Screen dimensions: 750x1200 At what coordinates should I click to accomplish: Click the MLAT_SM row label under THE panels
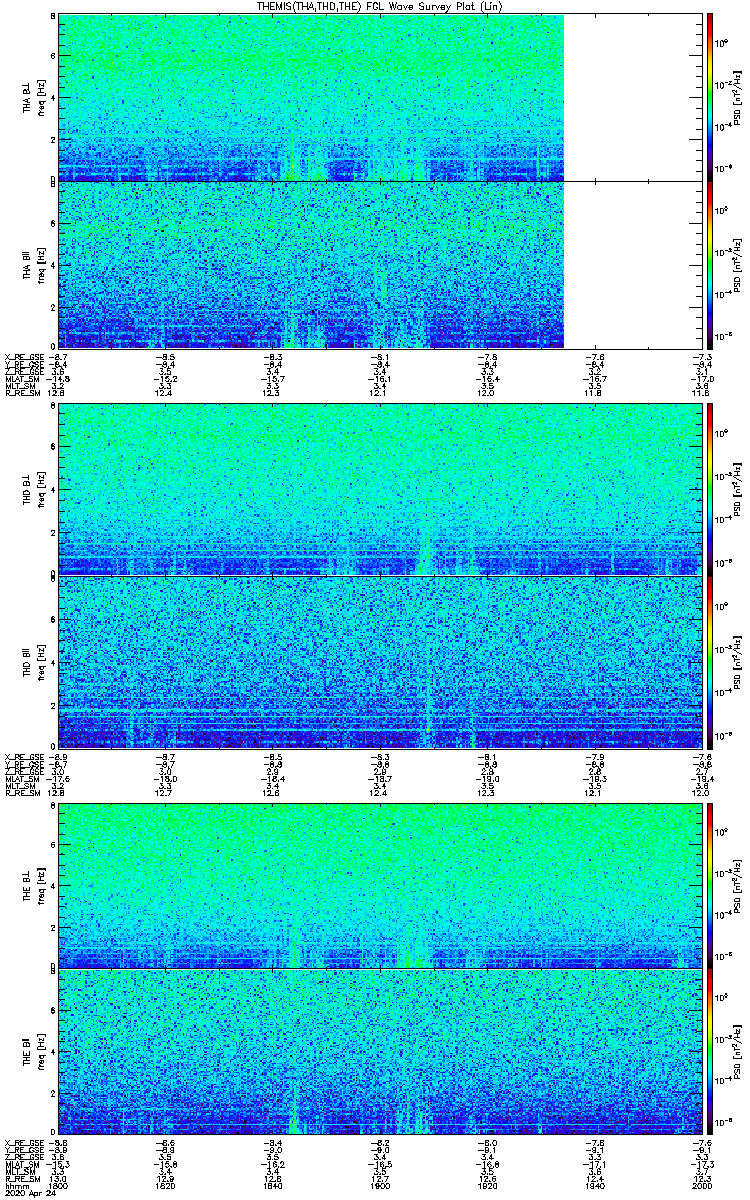click(x=21, y=1165)
